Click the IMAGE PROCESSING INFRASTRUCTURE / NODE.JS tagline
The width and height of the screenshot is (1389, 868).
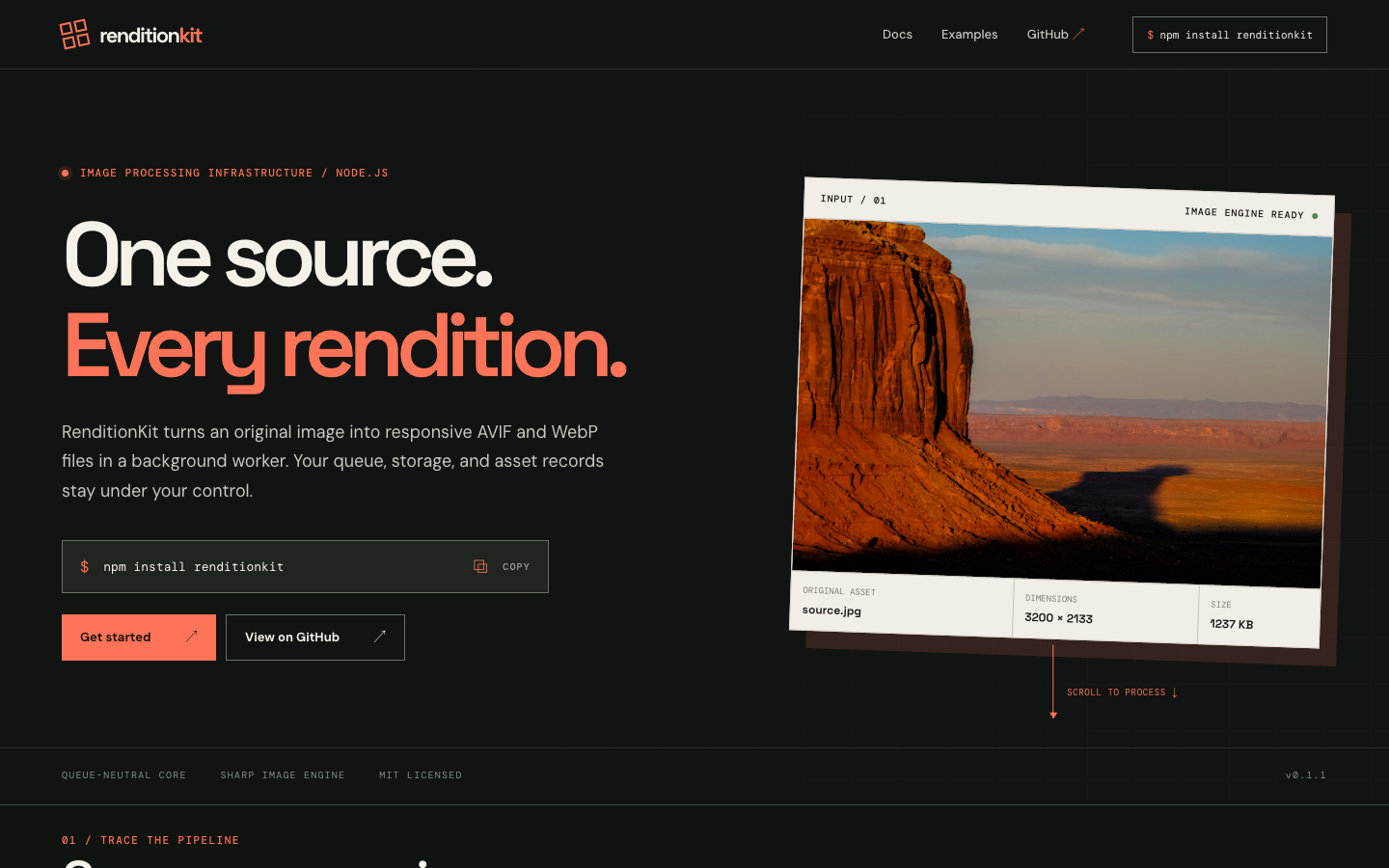(234, 174)
